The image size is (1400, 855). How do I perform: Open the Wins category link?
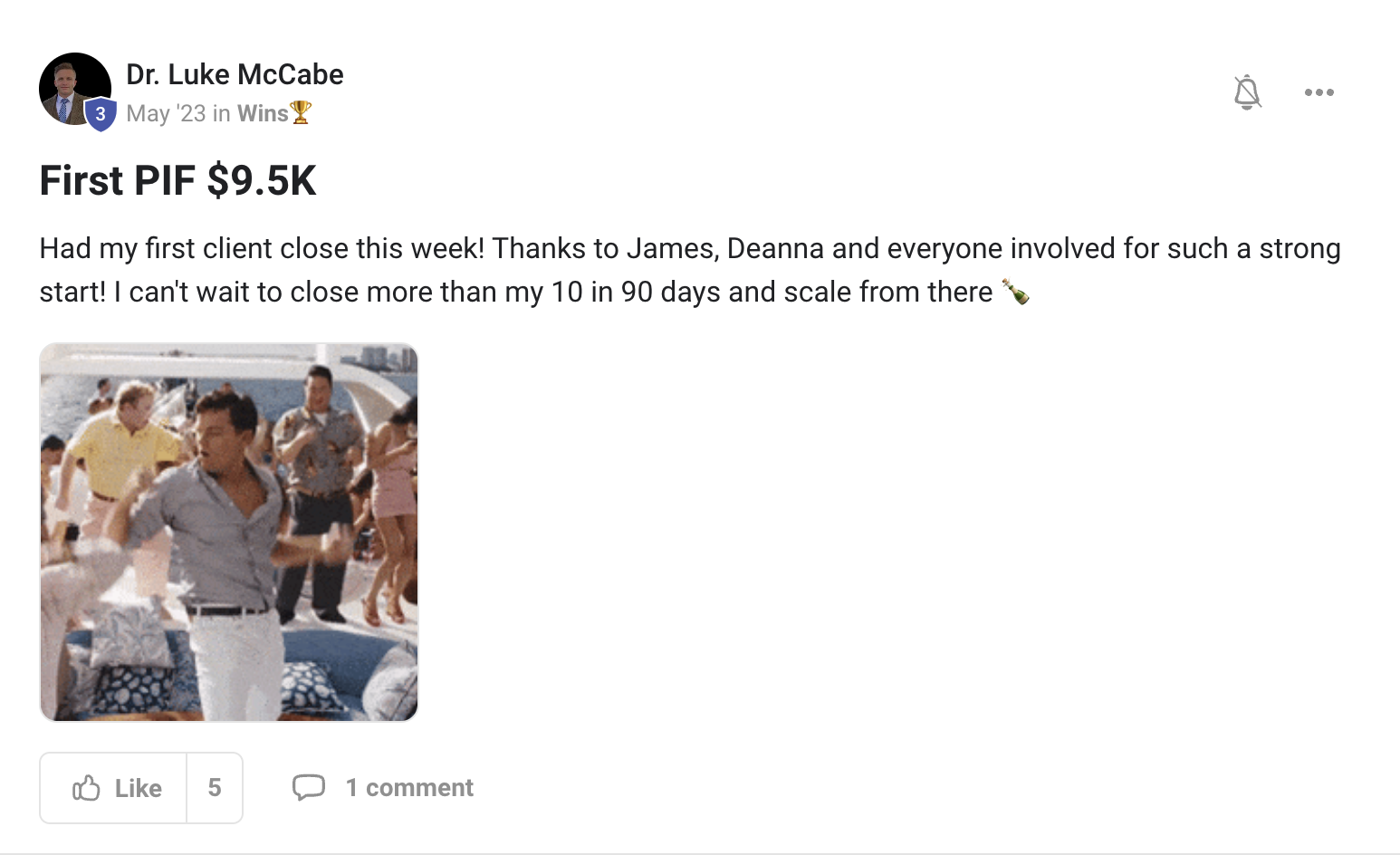point(262,113)
